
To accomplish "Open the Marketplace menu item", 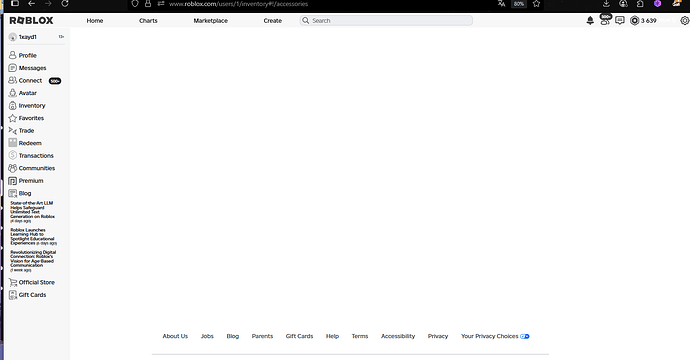I will (211, 21).
